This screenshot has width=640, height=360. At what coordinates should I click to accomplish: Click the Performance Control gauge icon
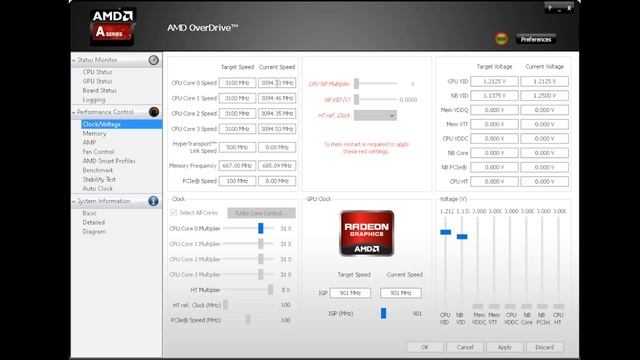pos(154,112)
